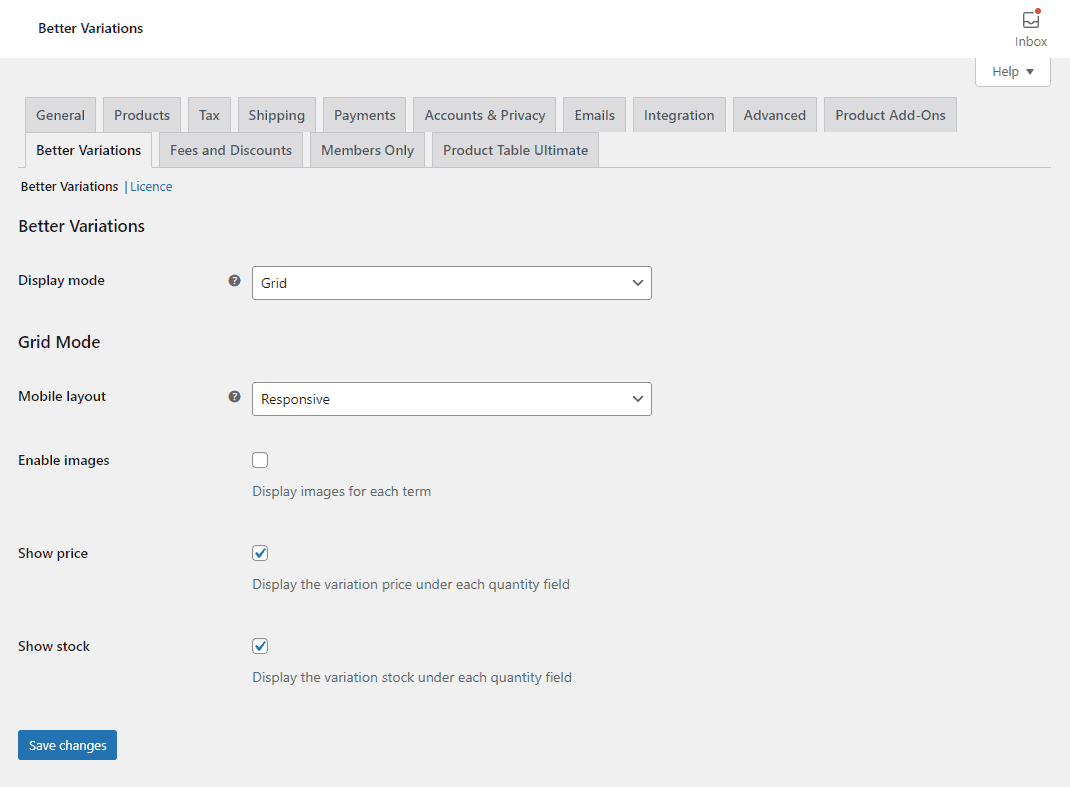Screen dimensions: 1070x787
Task: Click the Licence link
Action: tap(151, 186)
